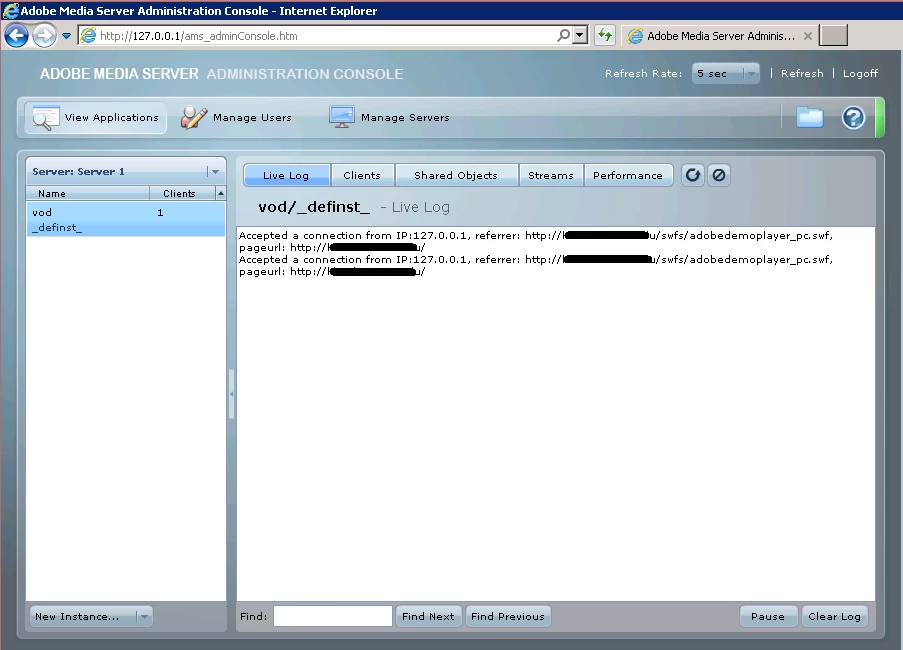
Task: Close the Adobe Media Server browser tab
Action: (x=807, y=36)
